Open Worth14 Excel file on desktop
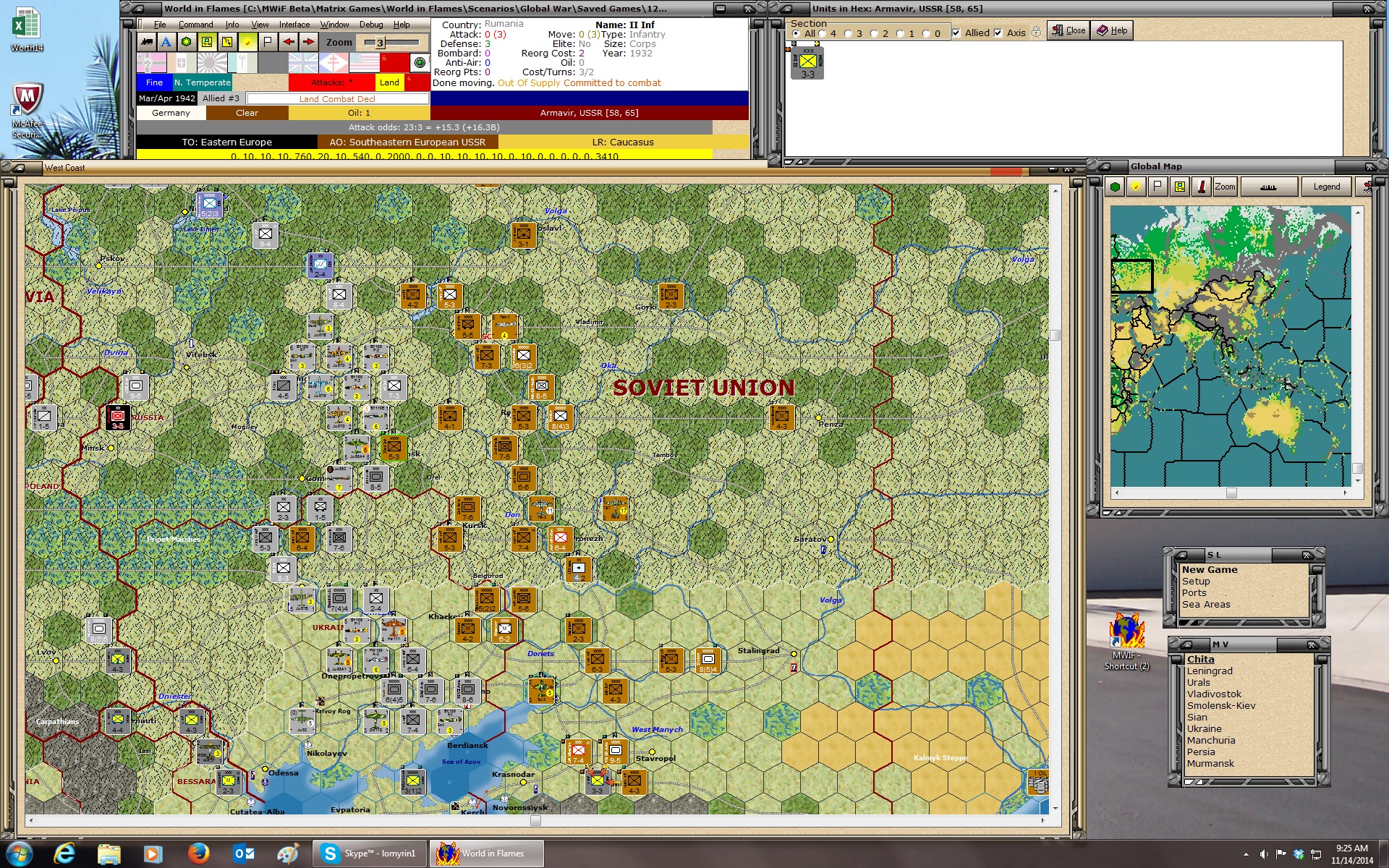 27,30
